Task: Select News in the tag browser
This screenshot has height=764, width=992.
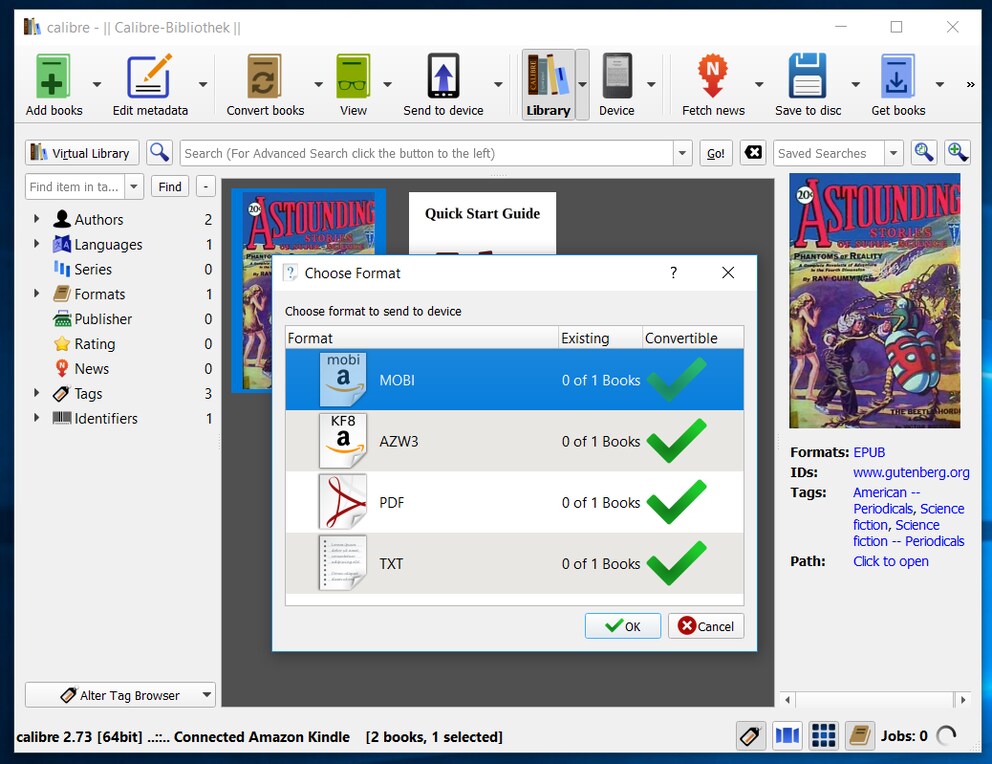Action: click(92, 368)
